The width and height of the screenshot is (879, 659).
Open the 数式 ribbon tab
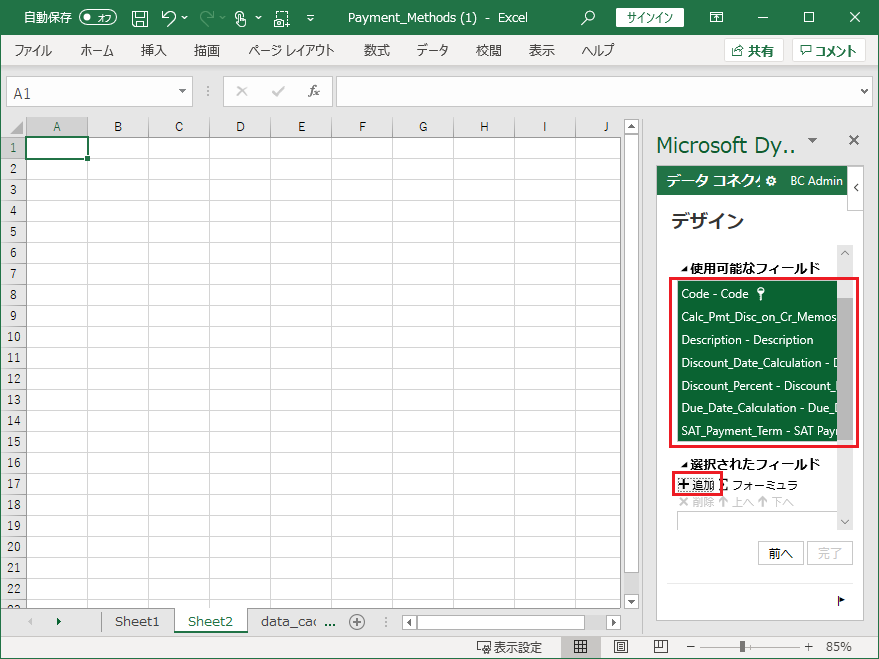click(x=377, y=50)
